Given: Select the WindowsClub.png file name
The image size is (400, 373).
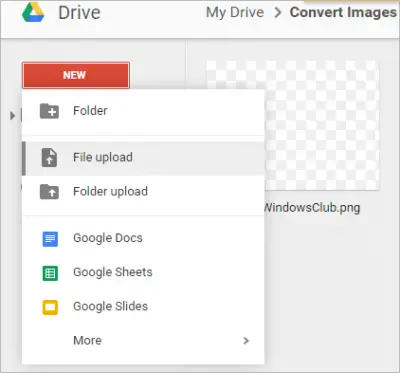Looking at the screenshot, I should pos(312,208).
